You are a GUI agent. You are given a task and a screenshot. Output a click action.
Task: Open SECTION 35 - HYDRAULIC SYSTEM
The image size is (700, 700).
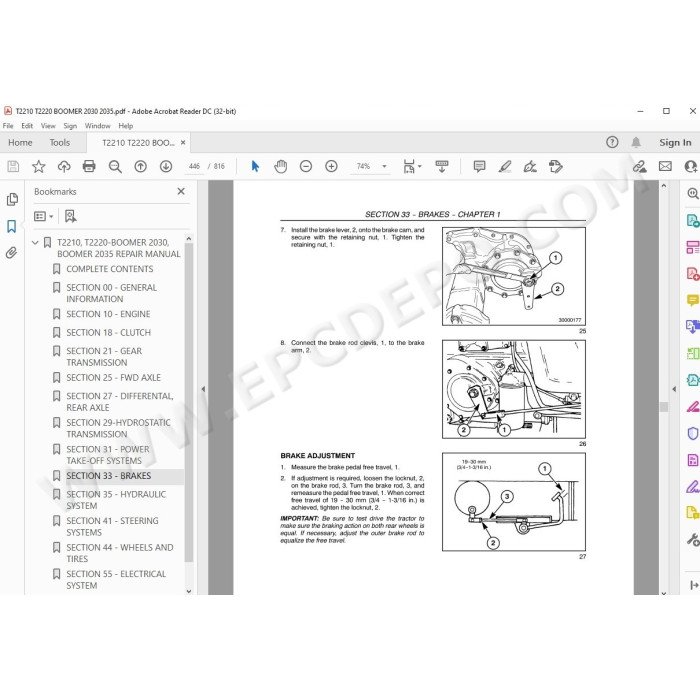tap(116, 500)
